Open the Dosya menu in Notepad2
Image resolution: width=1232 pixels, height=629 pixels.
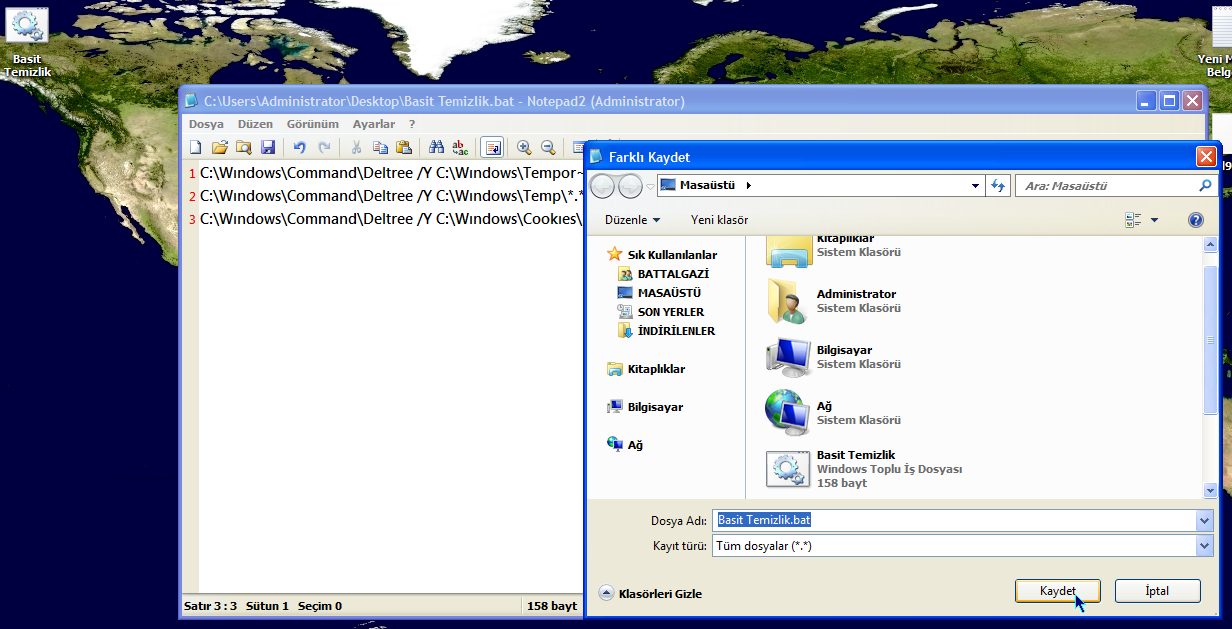click(x=206, y=124)
